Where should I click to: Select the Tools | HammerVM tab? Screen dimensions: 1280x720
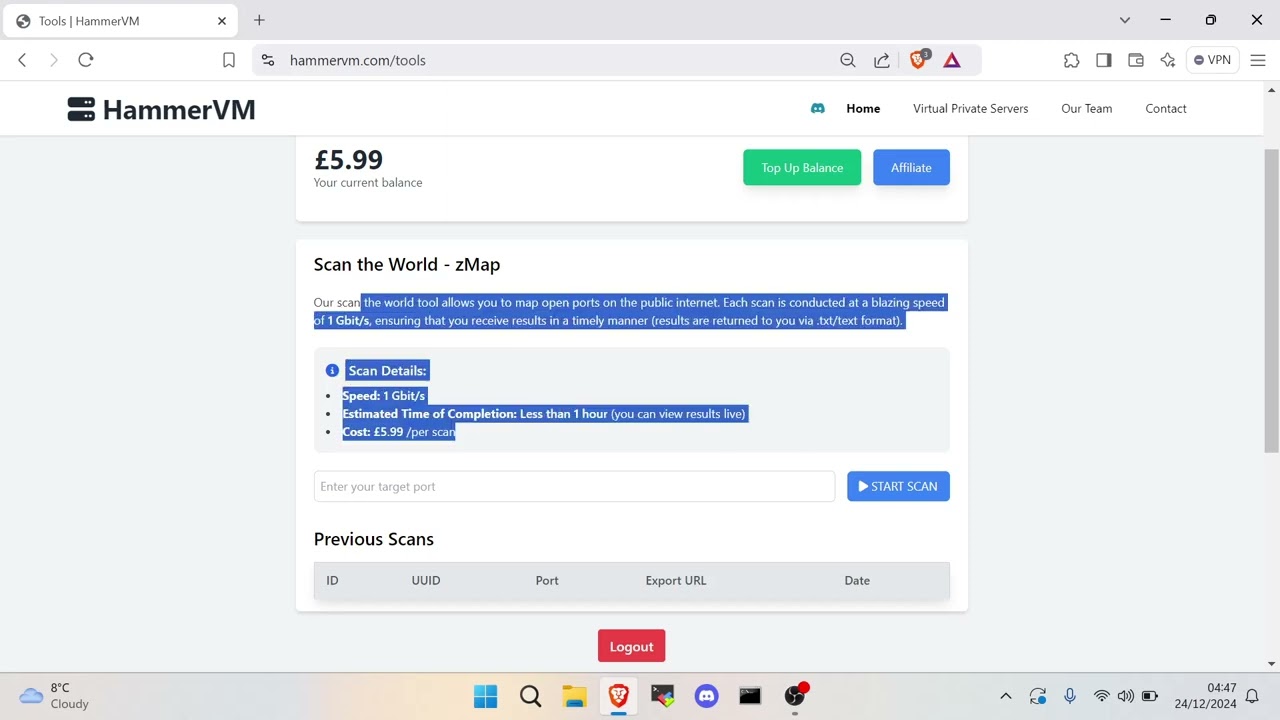(122, 20)
